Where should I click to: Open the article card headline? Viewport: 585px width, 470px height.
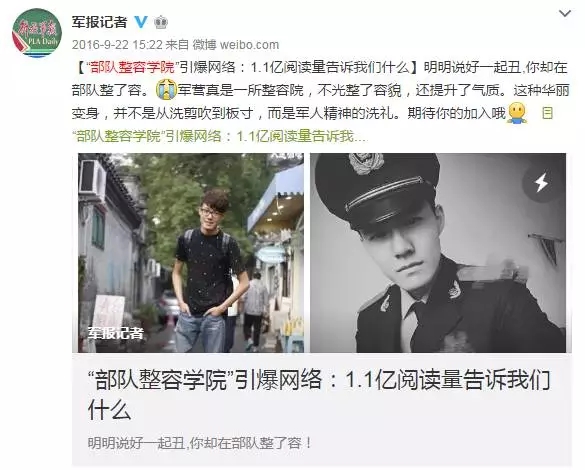(x=319, y=395)
